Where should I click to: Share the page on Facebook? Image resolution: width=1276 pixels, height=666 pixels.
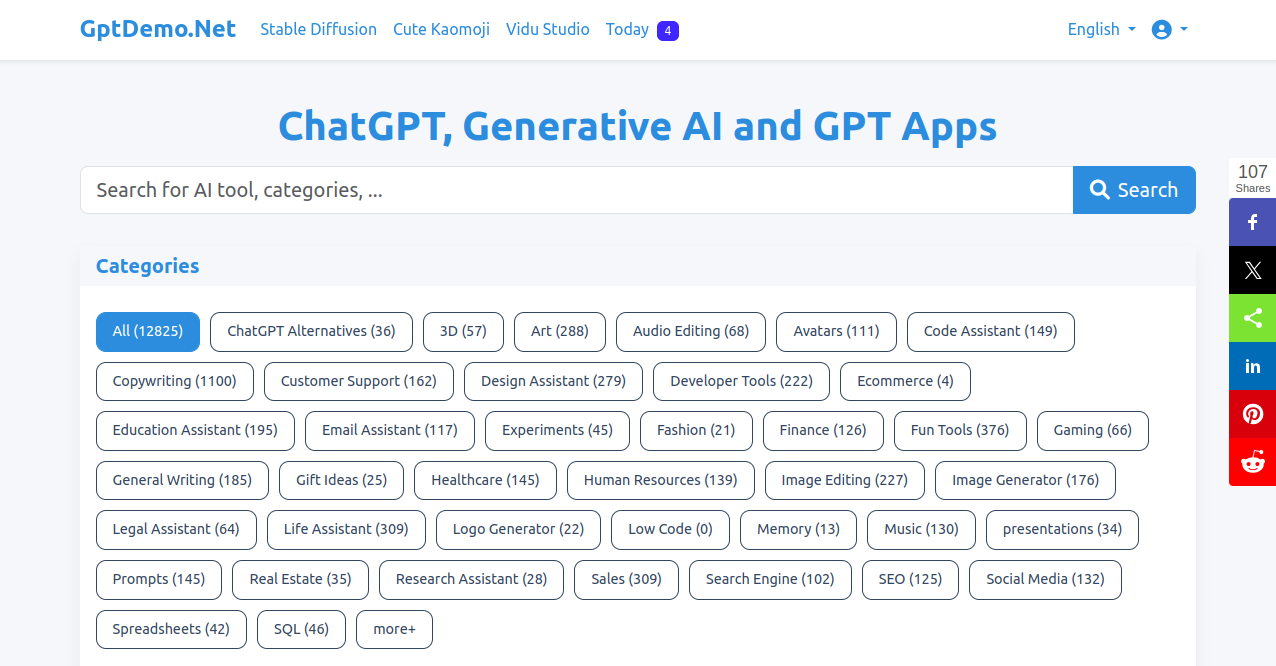tap(1252, 222)
